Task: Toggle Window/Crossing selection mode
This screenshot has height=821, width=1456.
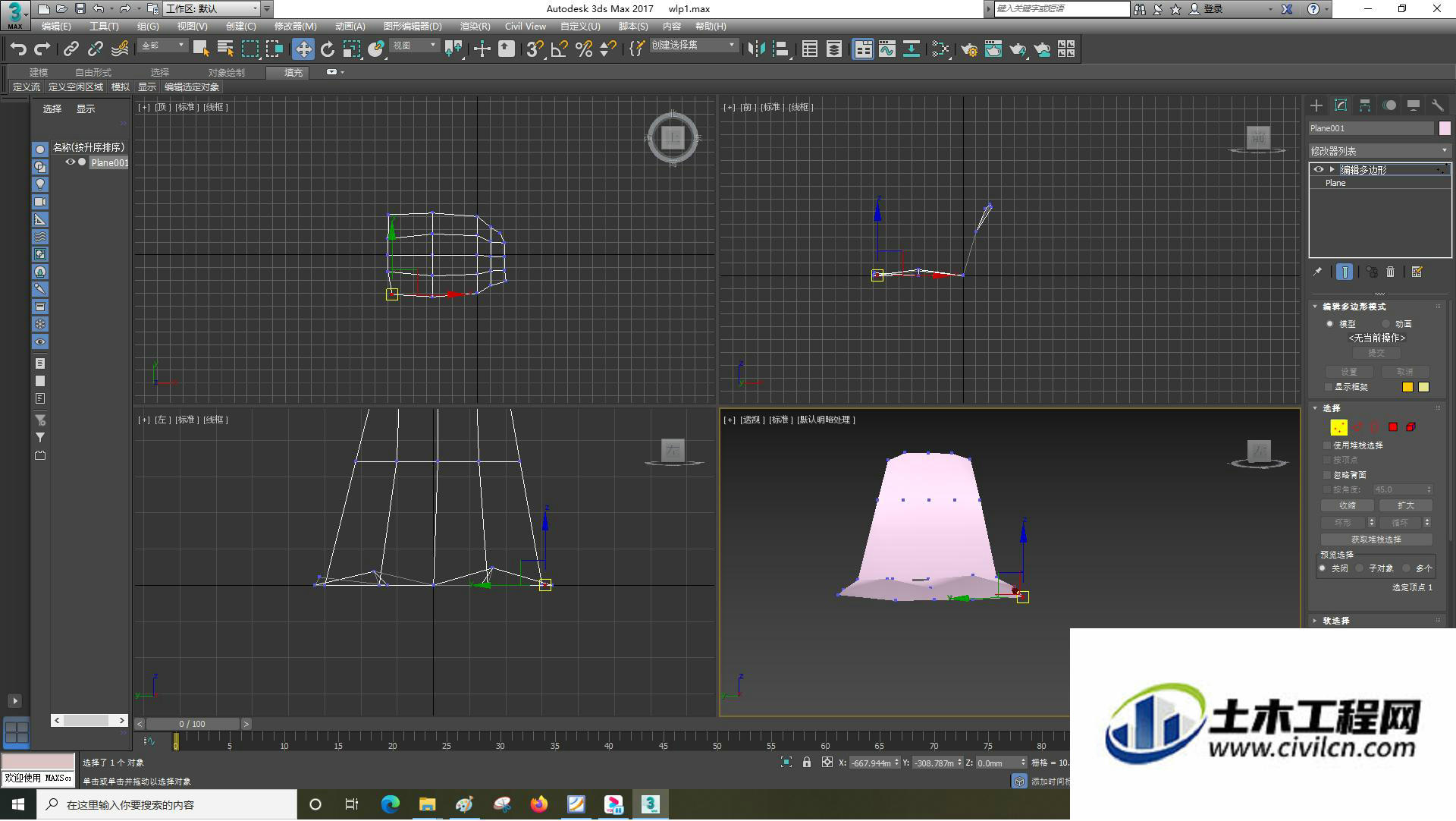Action: click(274, 49)
